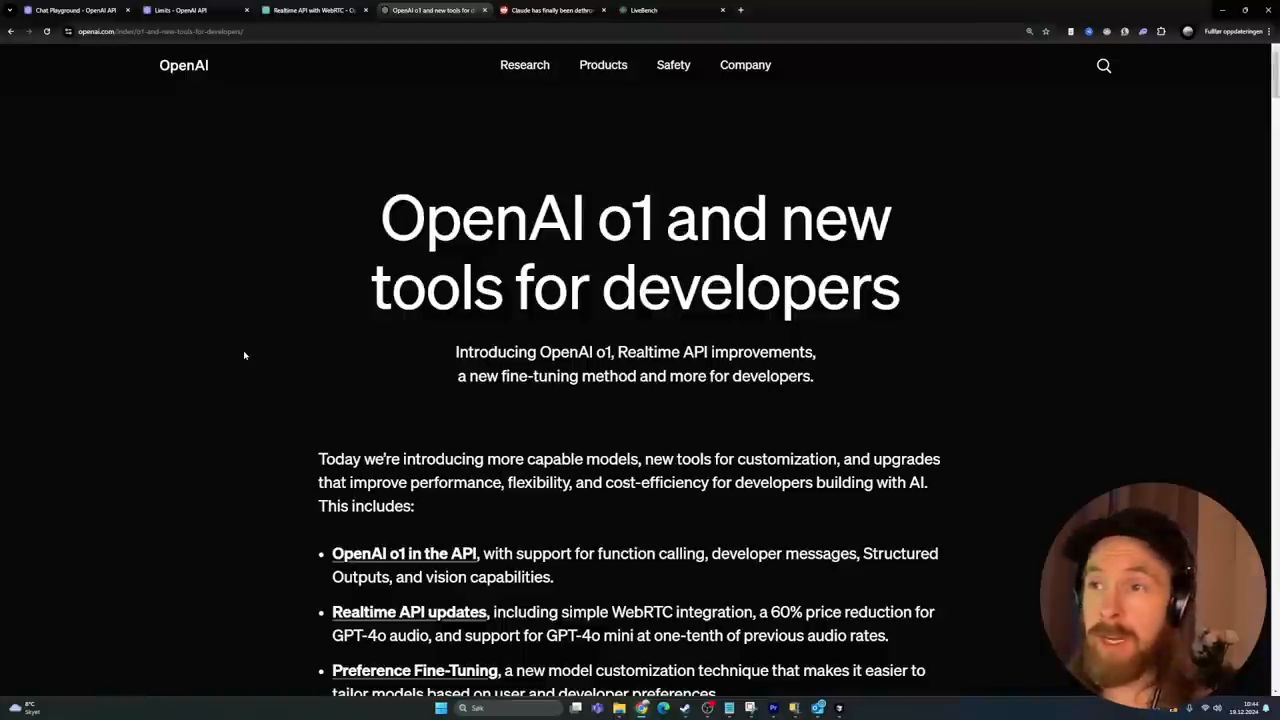Image resolution: width=1280 pixels, height=720 pixels.
Task: Open Microsoft Edge from taskbar
Action: 663,708
